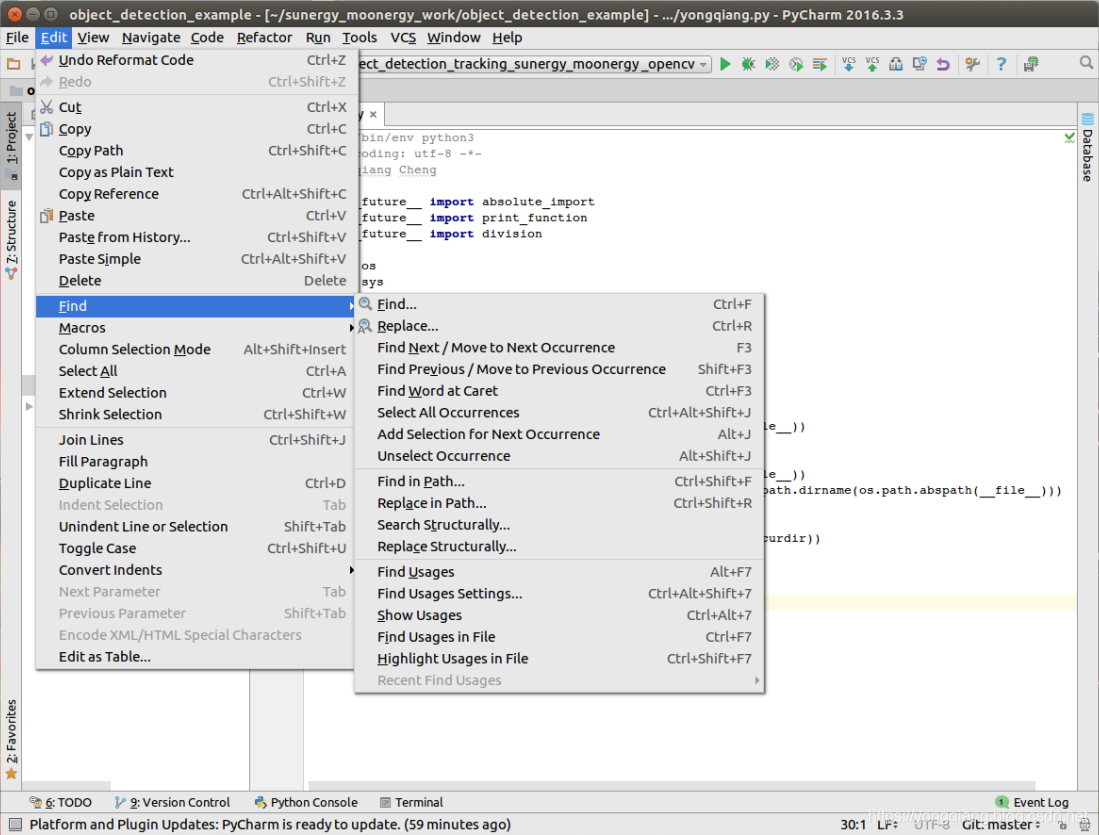The image size is (1099, 835).
Task: Commit changes to VCS
Action: click(x=871, y=63)
